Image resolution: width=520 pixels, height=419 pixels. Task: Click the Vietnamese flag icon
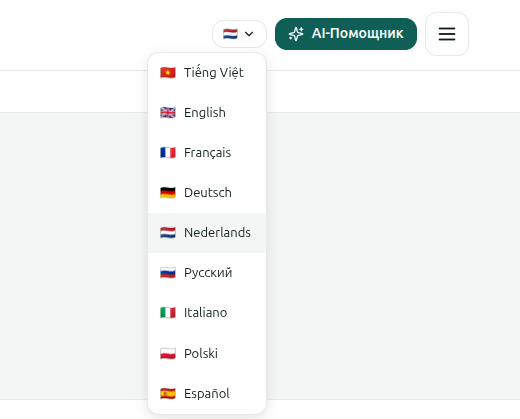tap(168, 72)
